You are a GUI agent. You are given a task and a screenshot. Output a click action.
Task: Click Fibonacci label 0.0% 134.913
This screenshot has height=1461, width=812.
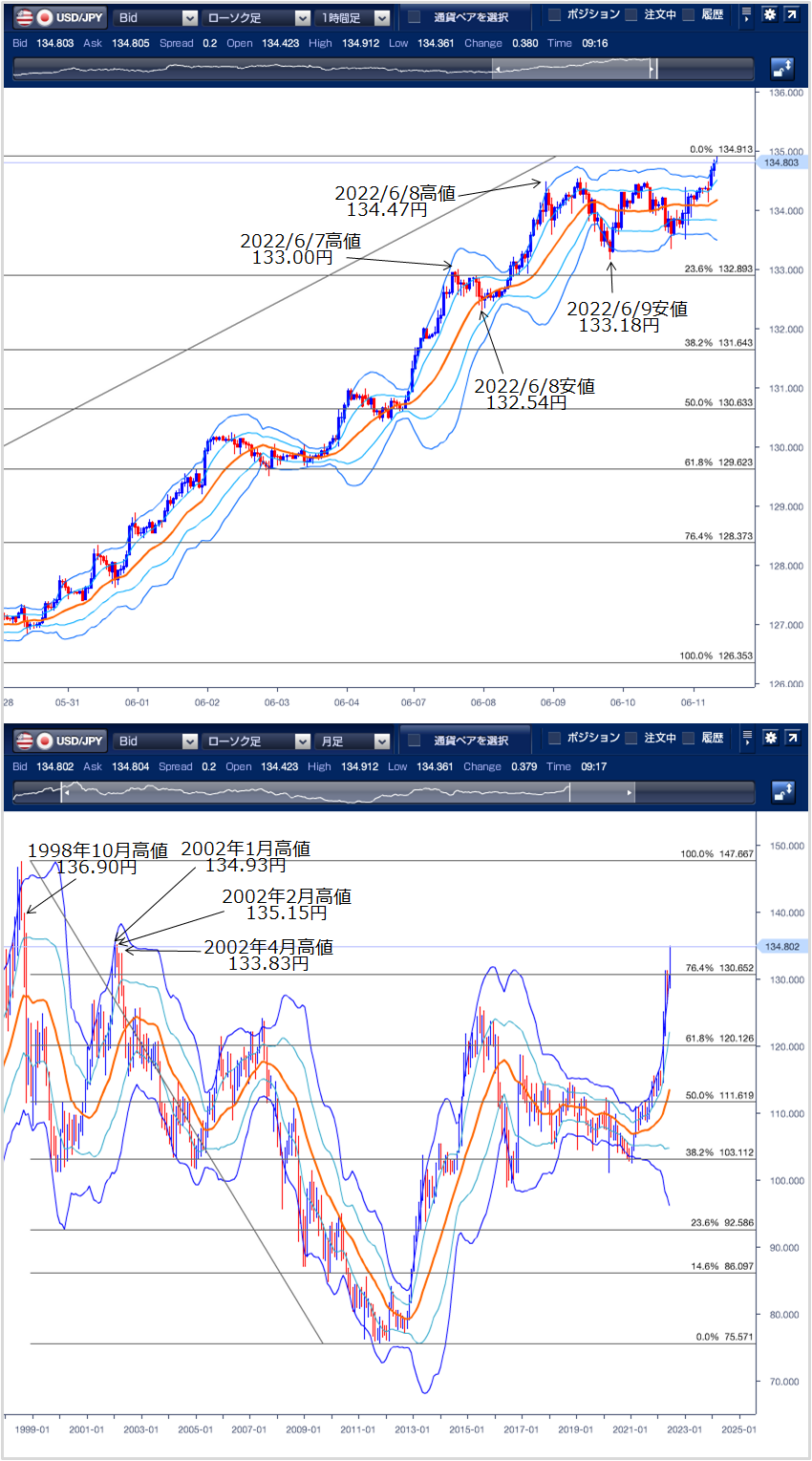(x=721, y=149)
